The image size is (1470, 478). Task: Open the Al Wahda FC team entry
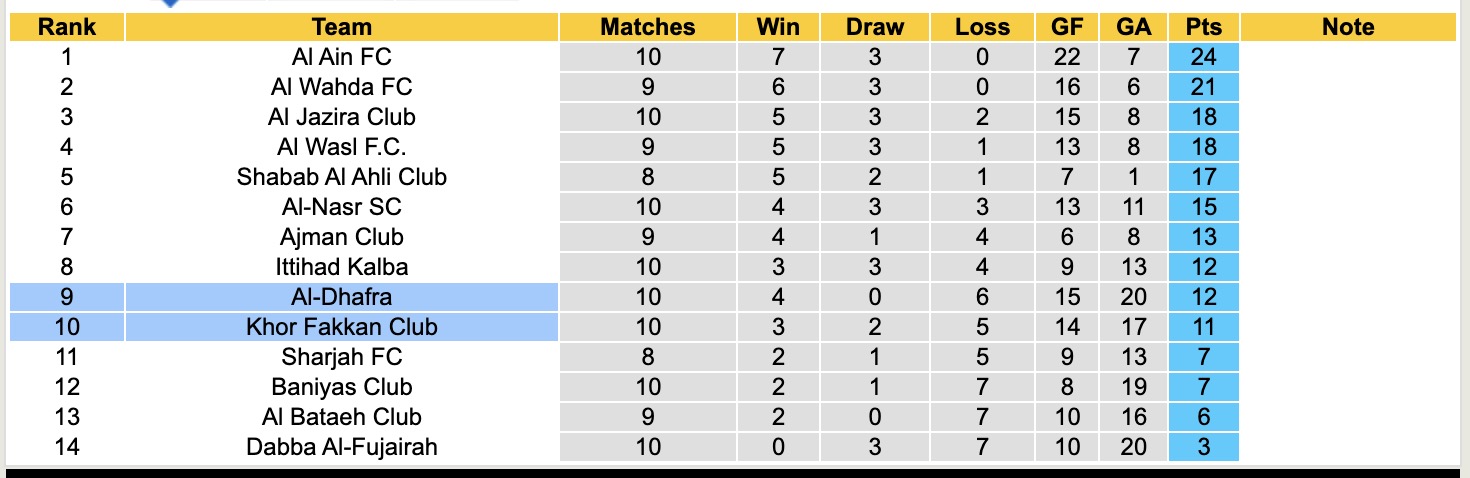(x=341, y=87)
